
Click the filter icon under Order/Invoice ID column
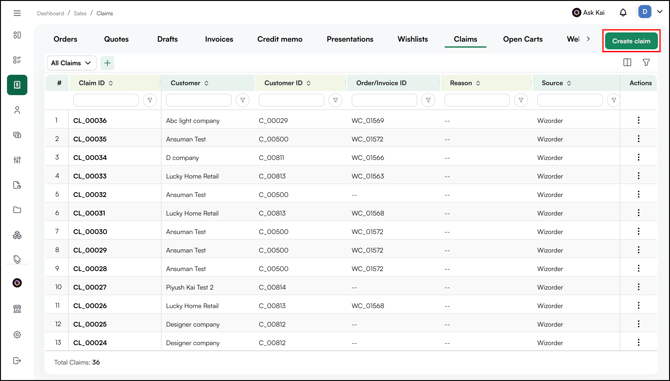(x=428, y=100)
